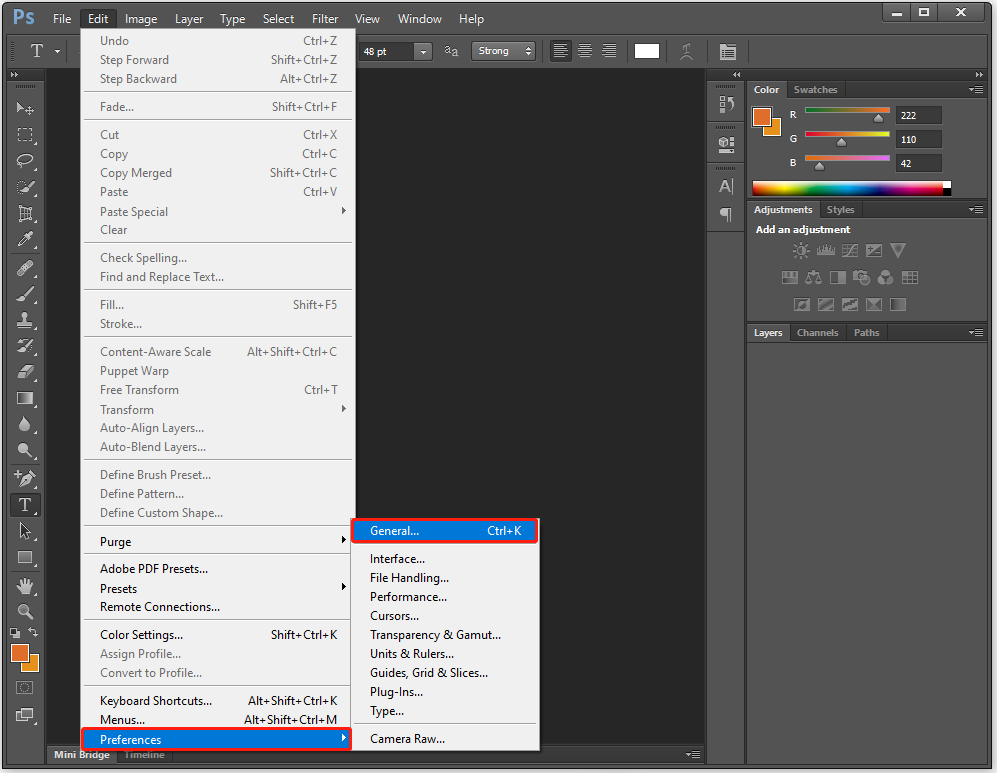Open the Character panel icon
The image size is (997, 773).
point(726,186)
